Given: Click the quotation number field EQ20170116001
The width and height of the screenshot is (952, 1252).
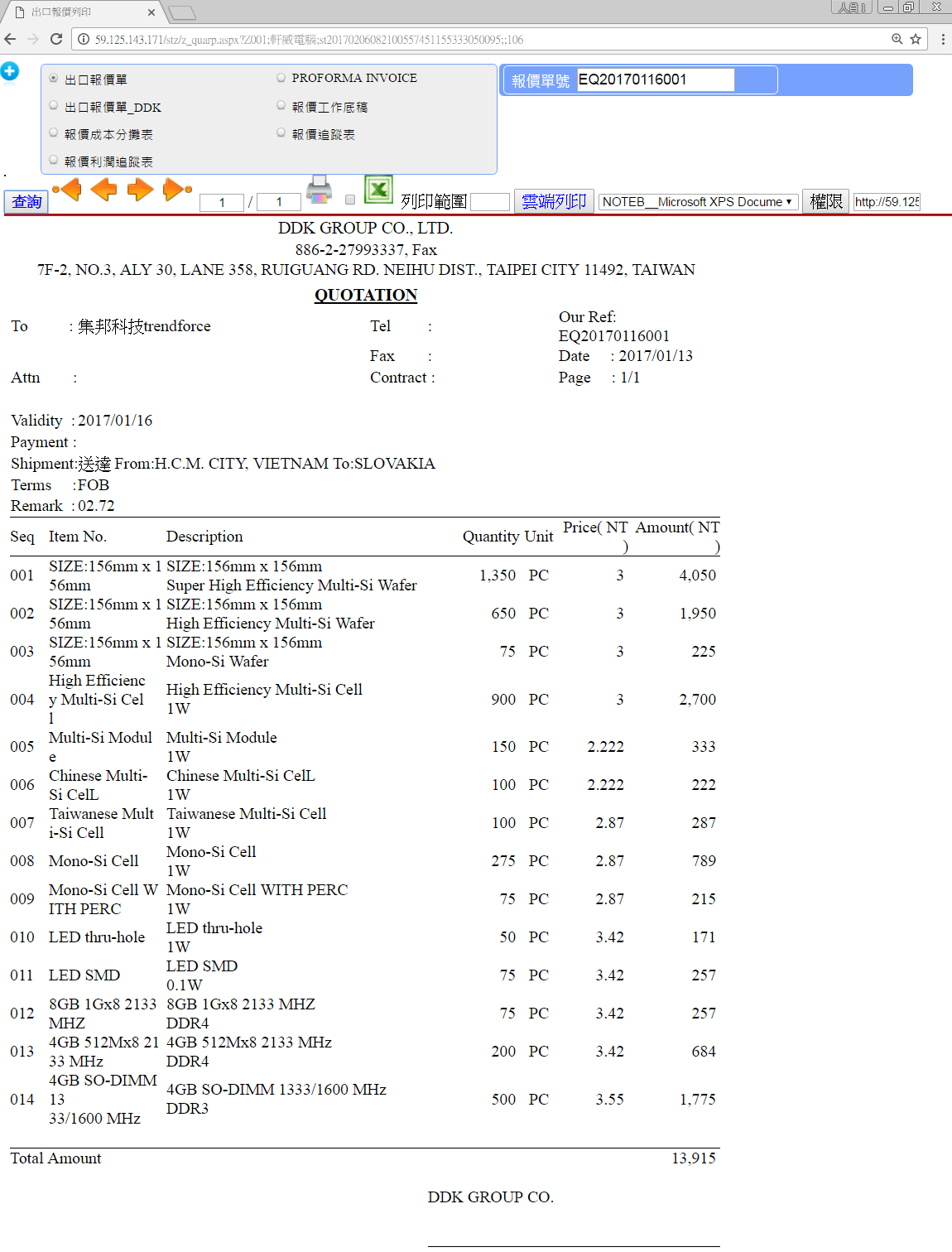Looking at the screenshot, I should (655, 79).
